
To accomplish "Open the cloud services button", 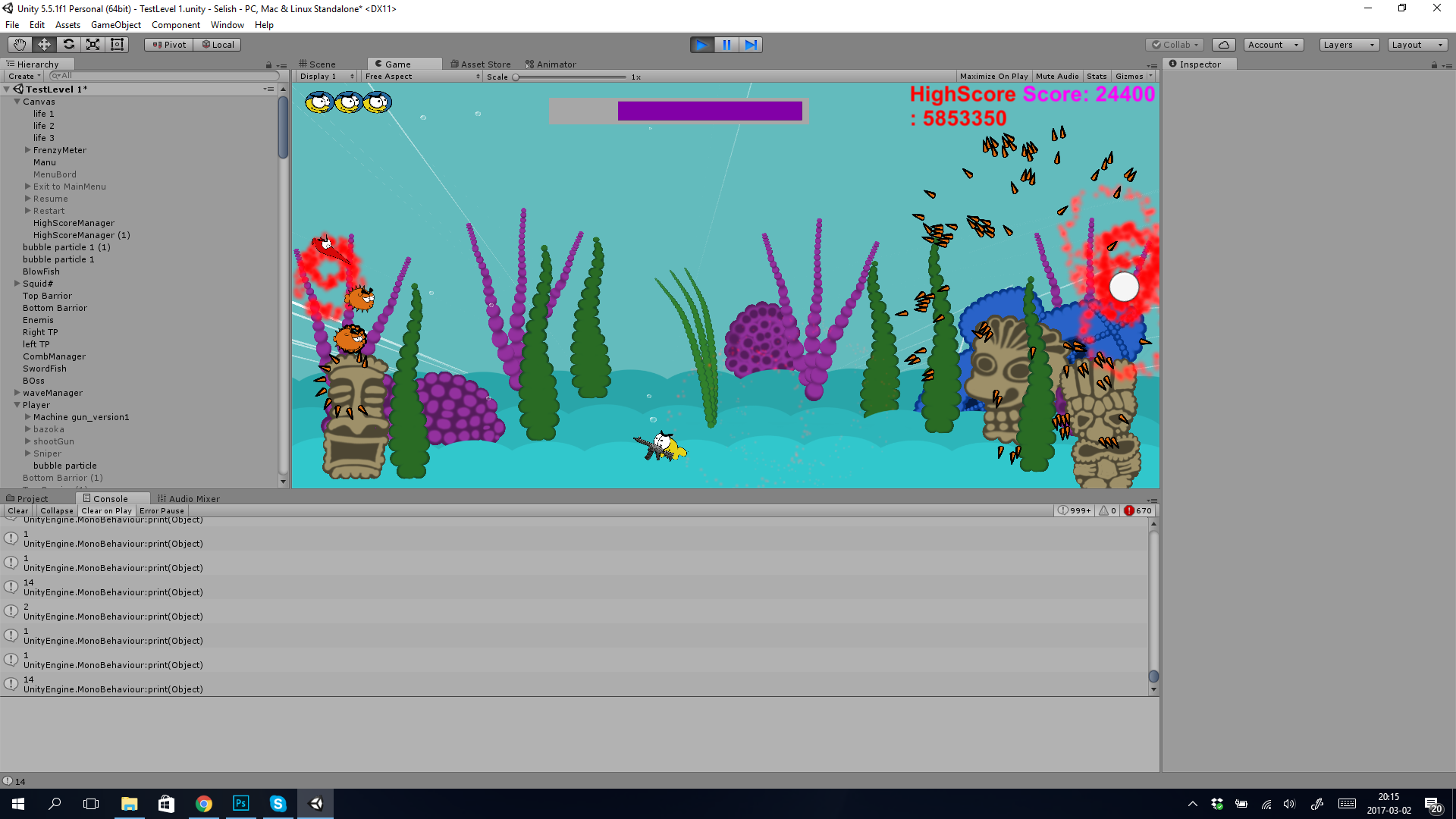I will point(1223,45).
